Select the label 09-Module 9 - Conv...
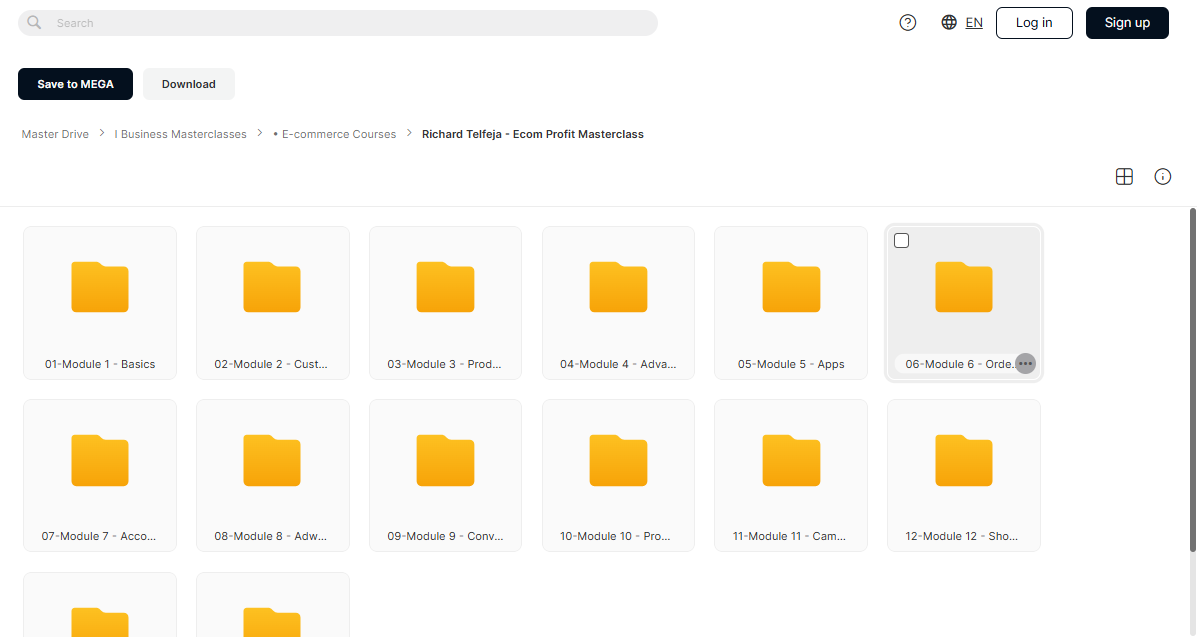Image resolution: width=1197 pixels, height=637 pixels. pyautogui.click(x=445, y=536)
